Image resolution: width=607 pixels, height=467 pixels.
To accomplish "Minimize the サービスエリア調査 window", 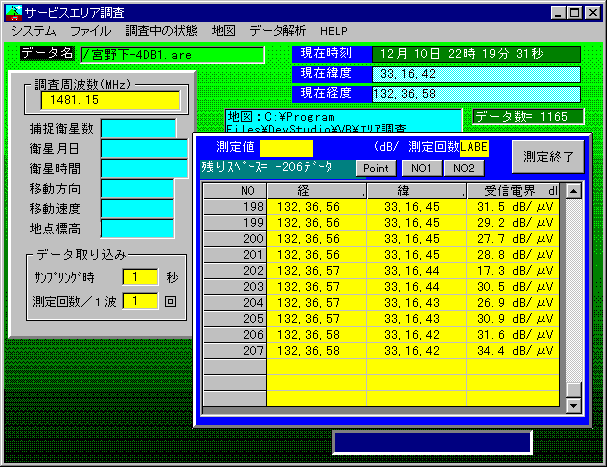I will point(558,13).
